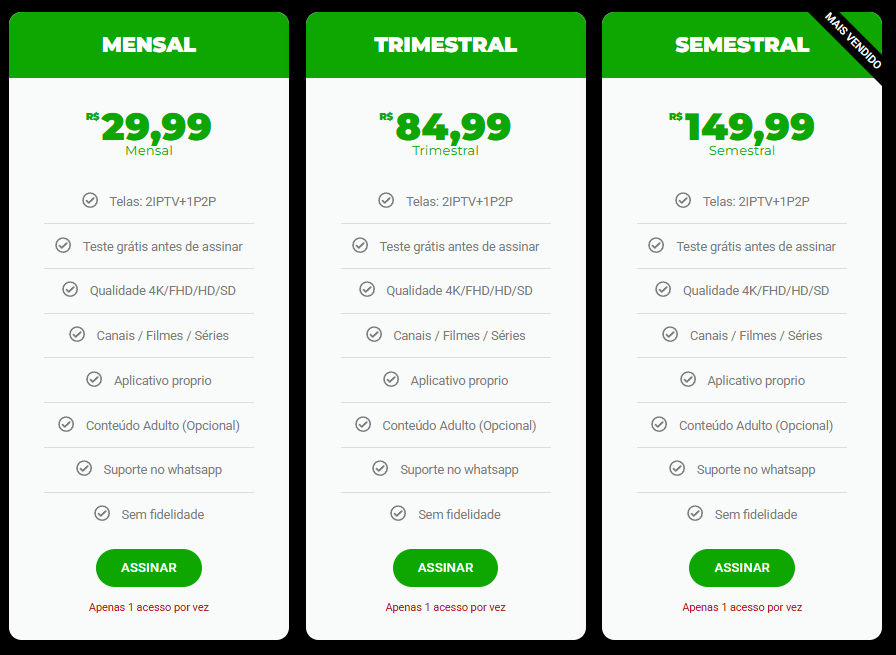The image size is (896, 655).
Task: Click check icon beside Mensal Canais / Filmes / Séries
Action: click(x=77, y=334)
